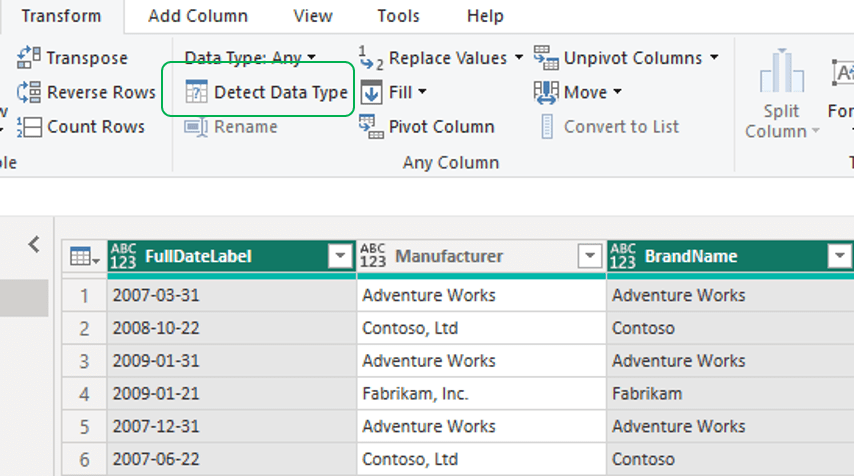Click the ABC123 type icon on FullDateLabel

[x=124, y=257]
